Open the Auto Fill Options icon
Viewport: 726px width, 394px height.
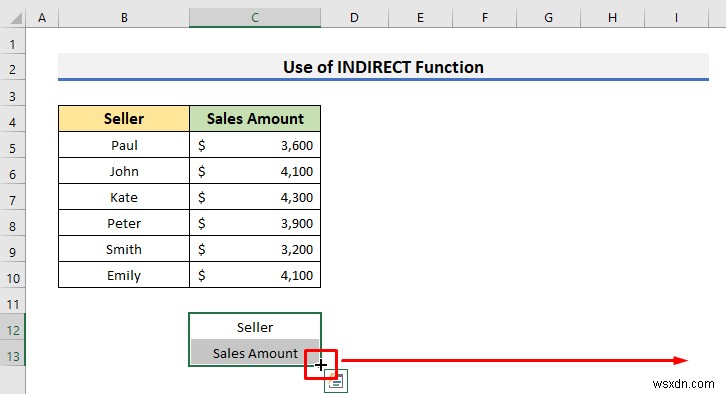[336, 381]
